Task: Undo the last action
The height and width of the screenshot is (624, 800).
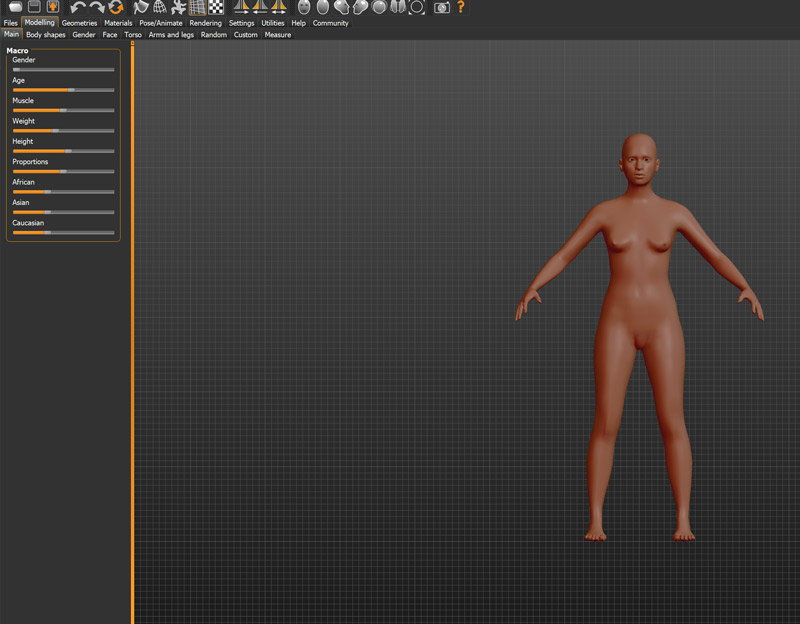Action: [x=78, y=7]
